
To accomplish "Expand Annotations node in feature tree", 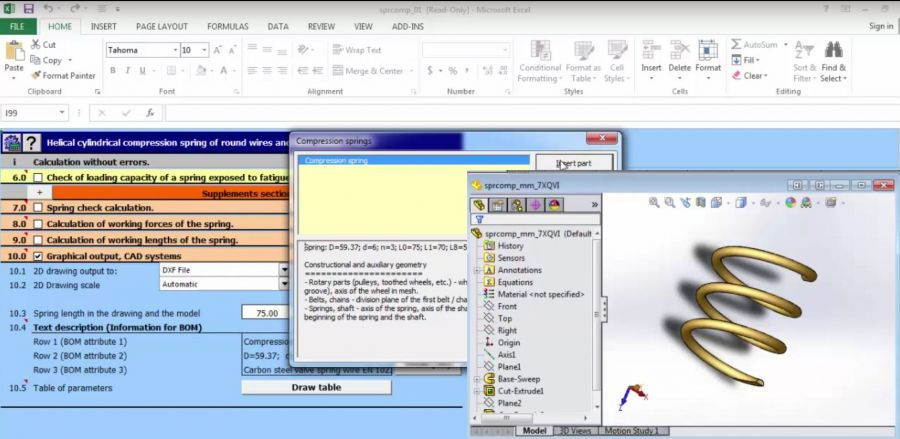I will coord(477,270).
